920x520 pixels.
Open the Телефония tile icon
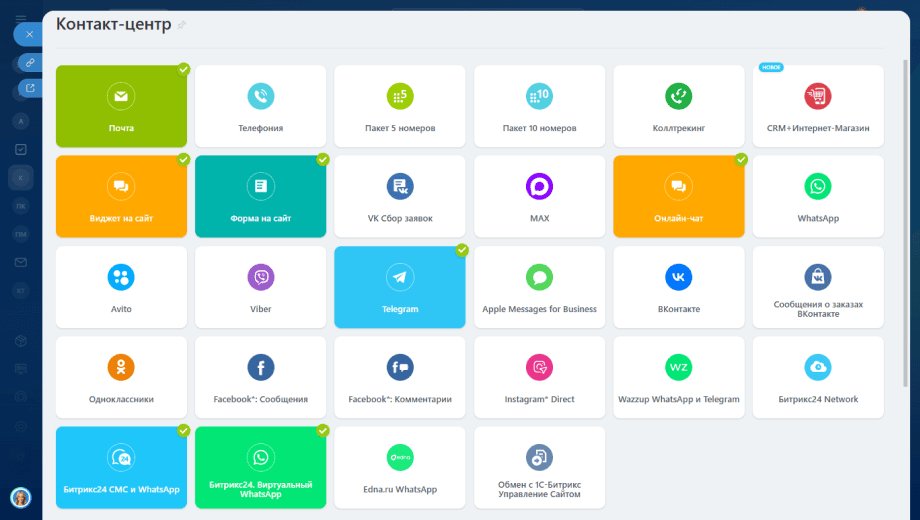pos(261,96)
